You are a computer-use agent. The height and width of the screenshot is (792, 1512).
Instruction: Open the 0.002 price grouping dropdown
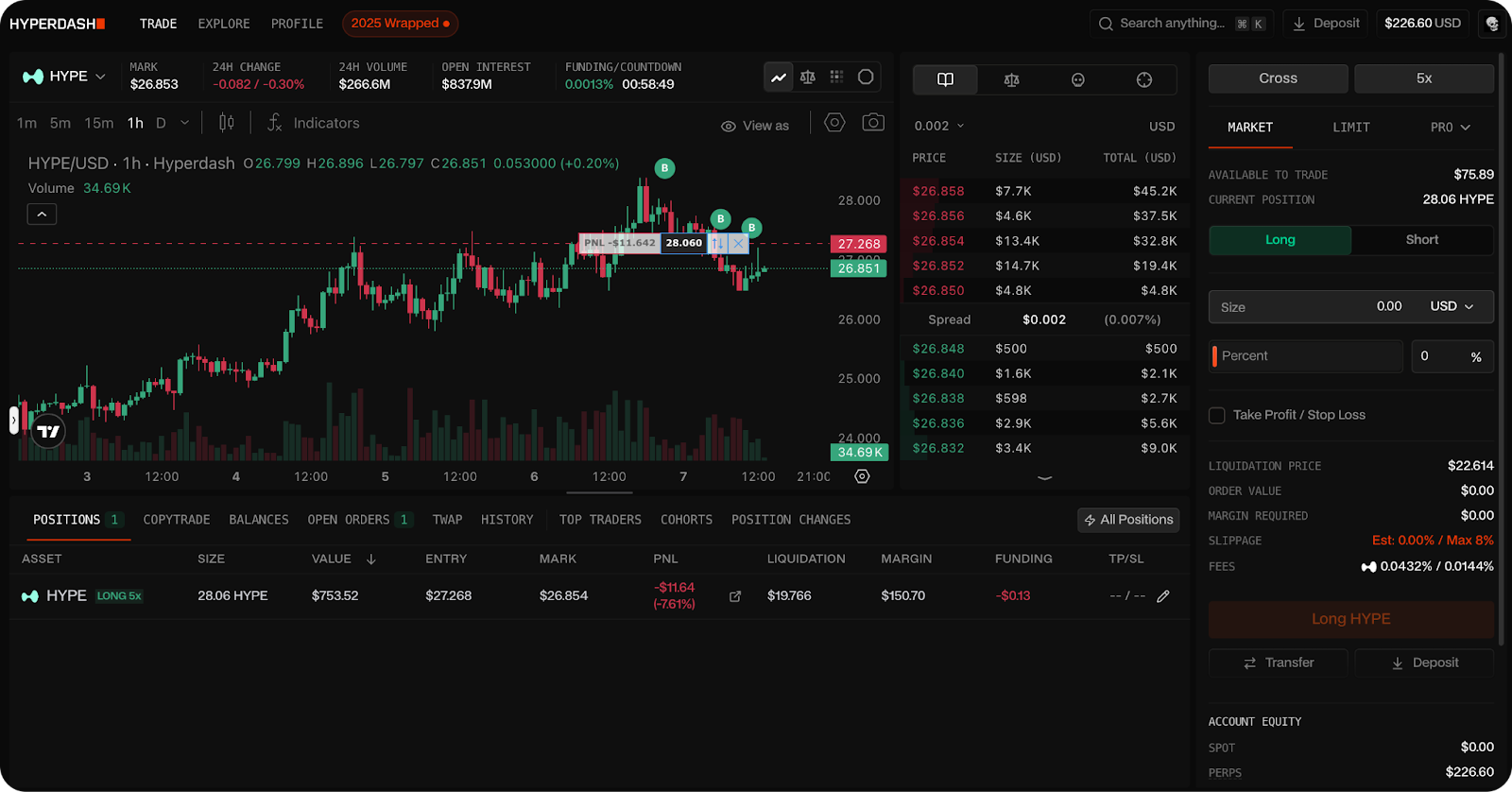pos(939,126)
